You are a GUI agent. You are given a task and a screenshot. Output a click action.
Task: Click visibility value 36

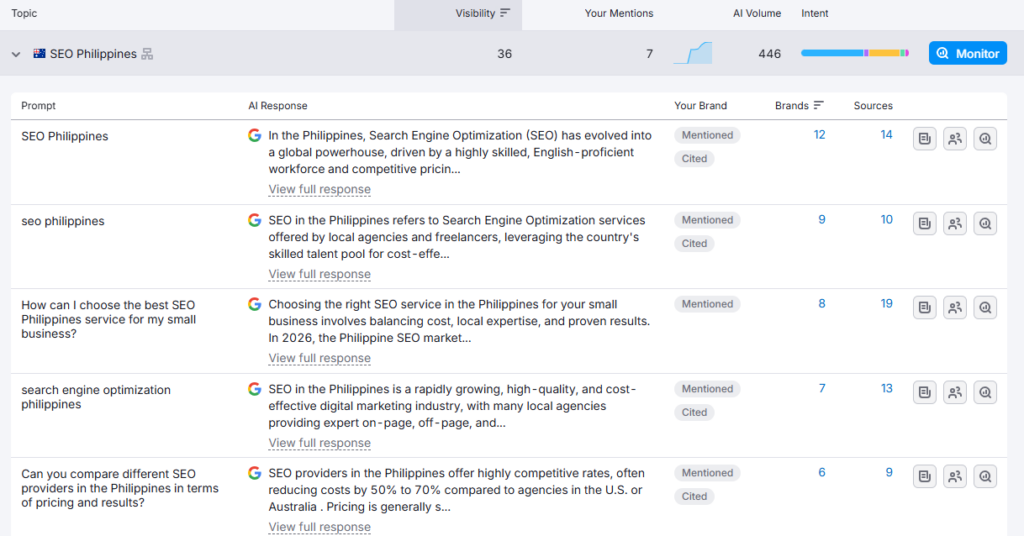pos(504,54)
